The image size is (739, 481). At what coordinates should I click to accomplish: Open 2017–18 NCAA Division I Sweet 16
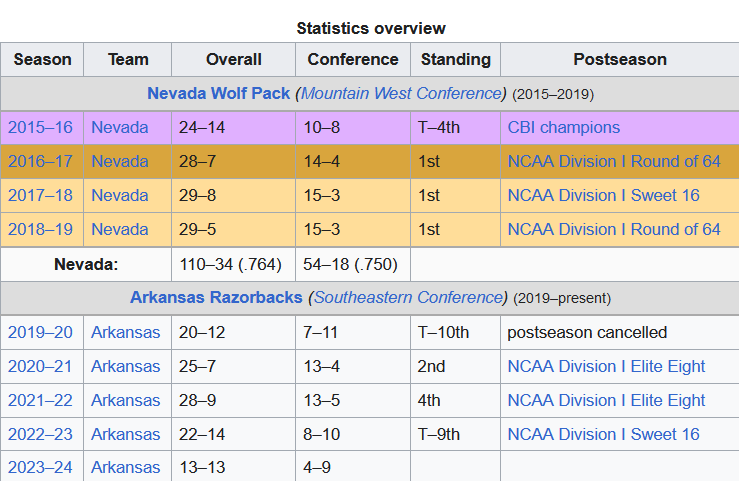[x=603, y=195]
